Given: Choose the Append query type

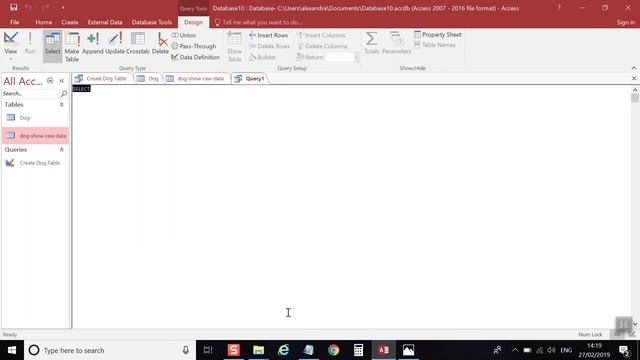Looking at the screenshot, I should 93,43.
